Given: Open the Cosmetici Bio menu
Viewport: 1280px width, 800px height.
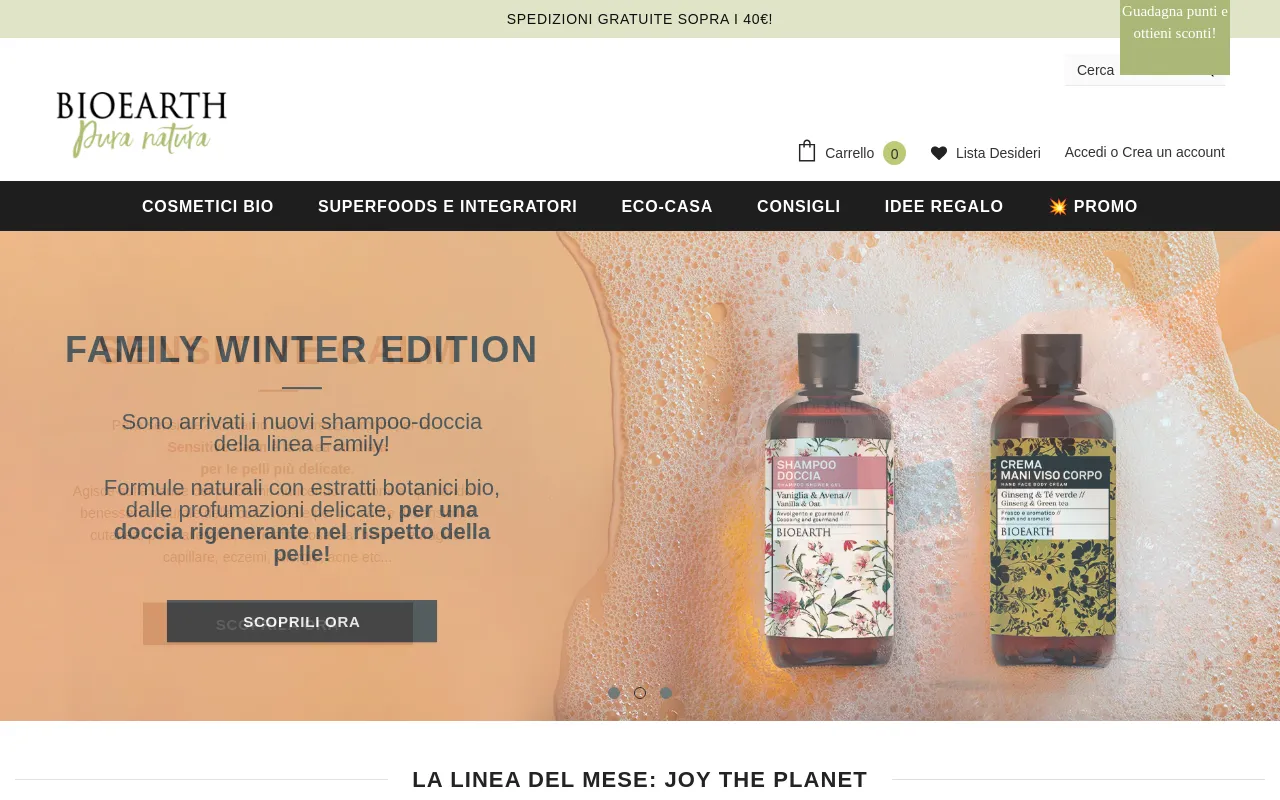Looking at the screenshot, I should [208, 206].
